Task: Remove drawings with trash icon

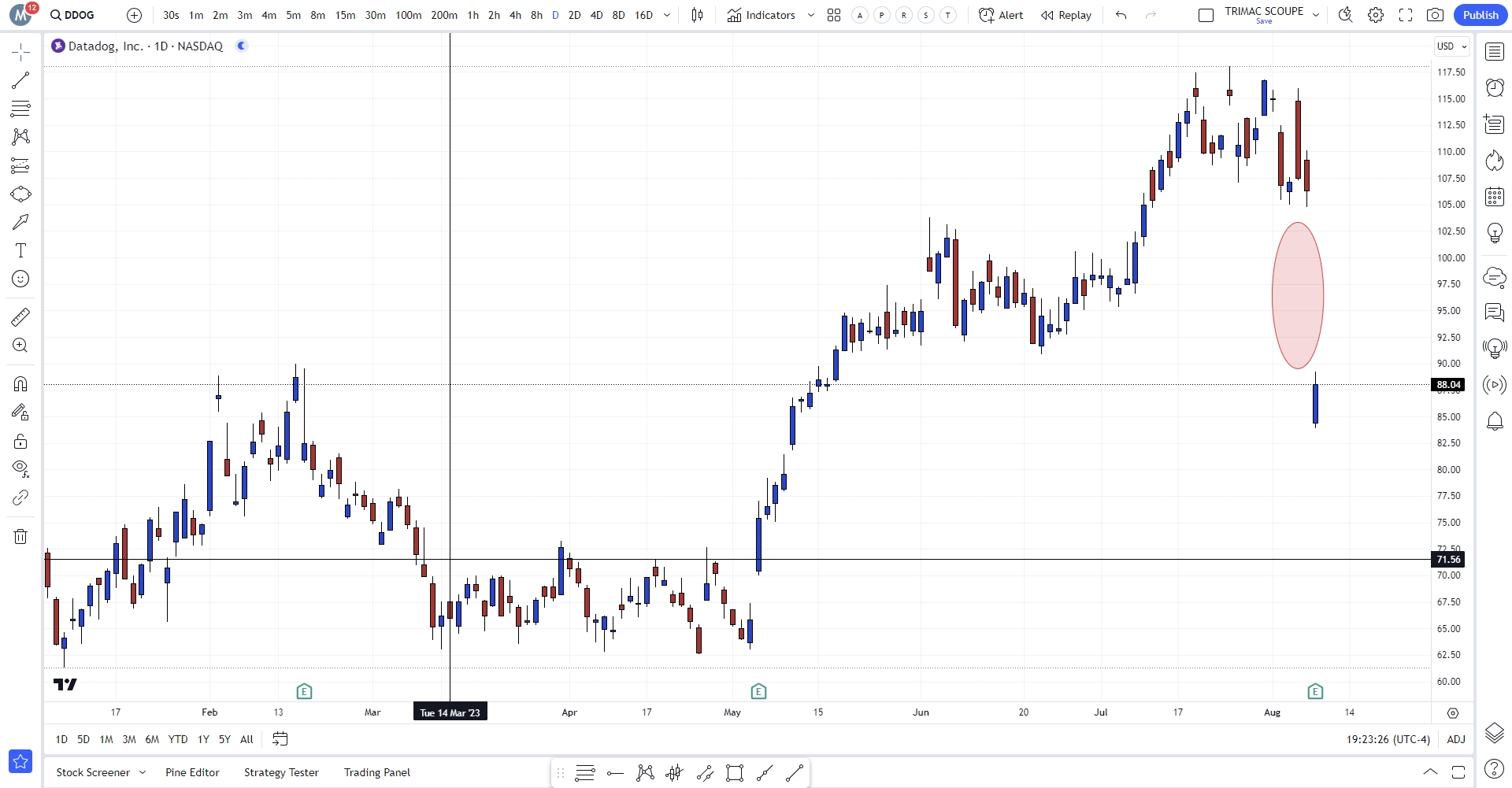Action: 20,537
